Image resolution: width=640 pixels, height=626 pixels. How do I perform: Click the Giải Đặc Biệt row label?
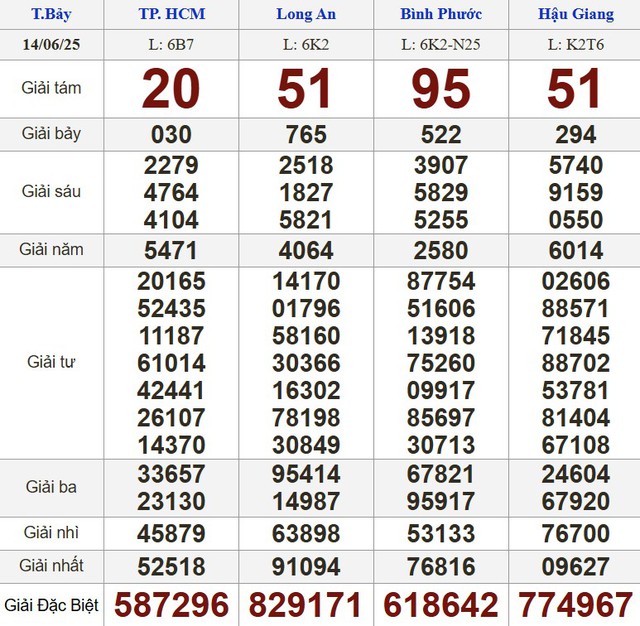point(51,605)
